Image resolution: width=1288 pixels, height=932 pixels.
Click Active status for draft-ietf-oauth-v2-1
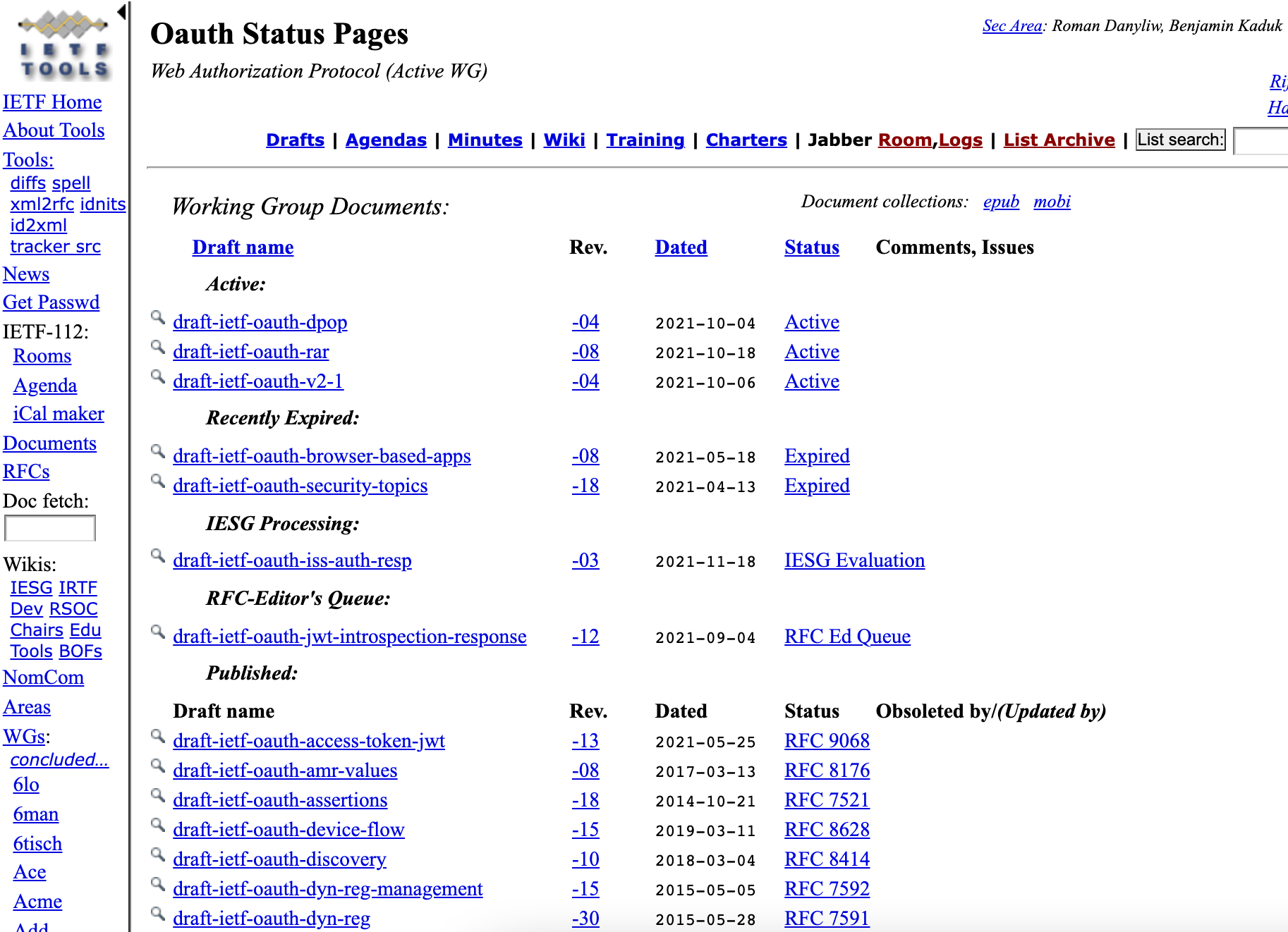pyautogui.click(x=812, y=381)
